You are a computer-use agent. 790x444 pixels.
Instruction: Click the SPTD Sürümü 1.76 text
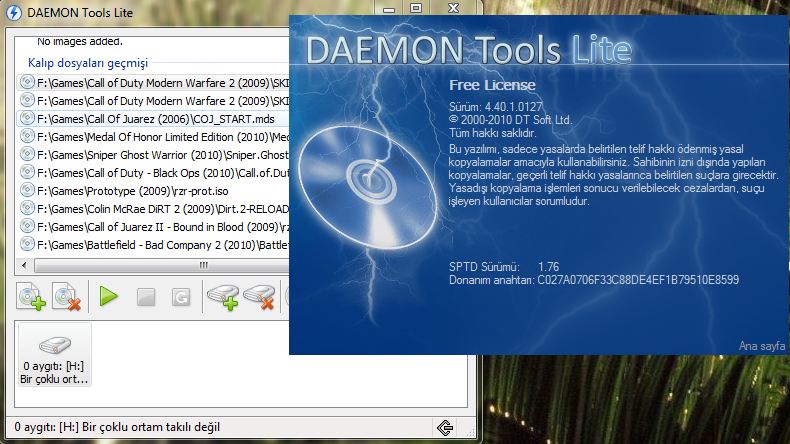504,267
